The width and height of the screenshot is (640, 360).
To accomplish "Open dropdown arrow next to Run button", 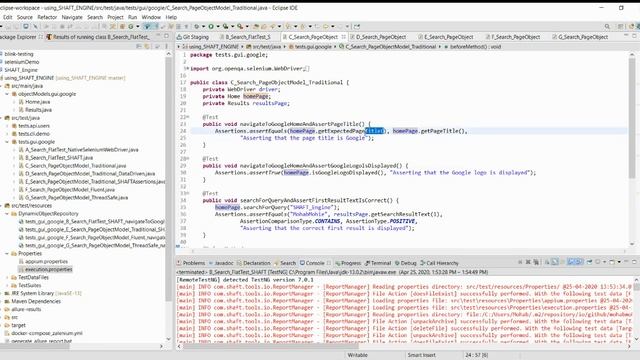I will click(218, 27).
